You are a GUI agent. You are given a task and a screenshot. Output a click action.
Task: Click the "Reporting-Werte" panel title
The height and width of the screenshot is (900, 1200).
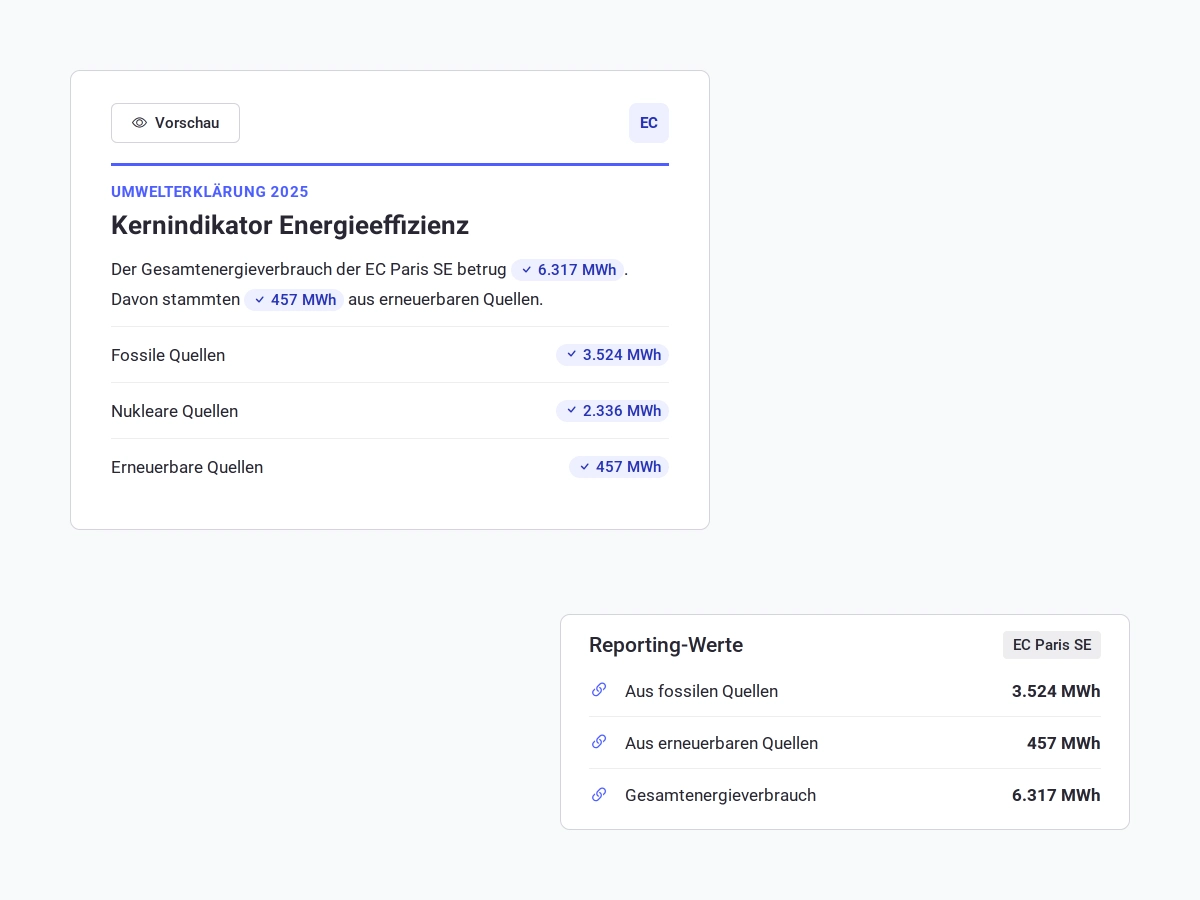click(666, 645)
